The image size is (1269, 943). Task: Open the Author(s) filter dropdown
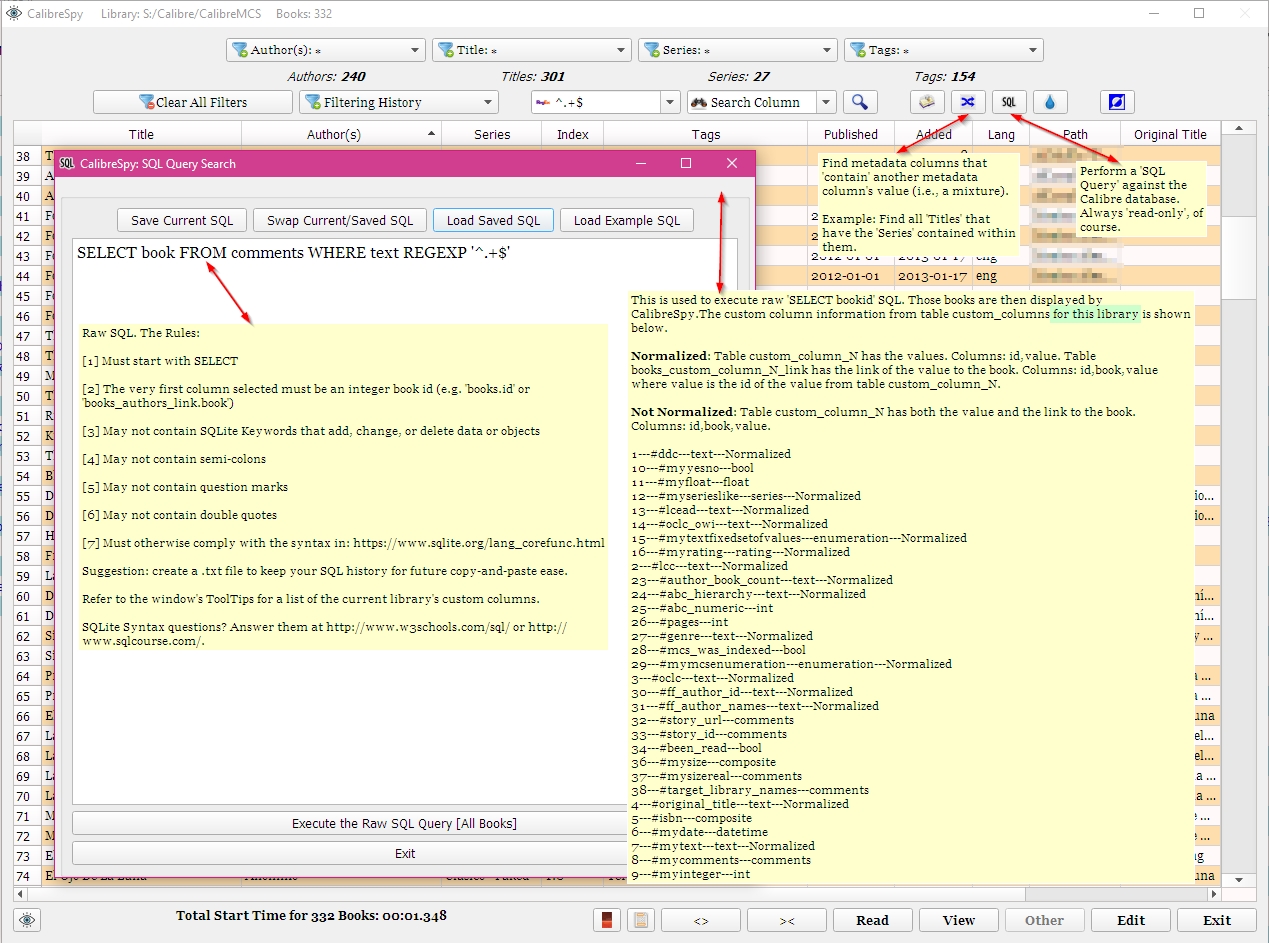pos(326,50)
